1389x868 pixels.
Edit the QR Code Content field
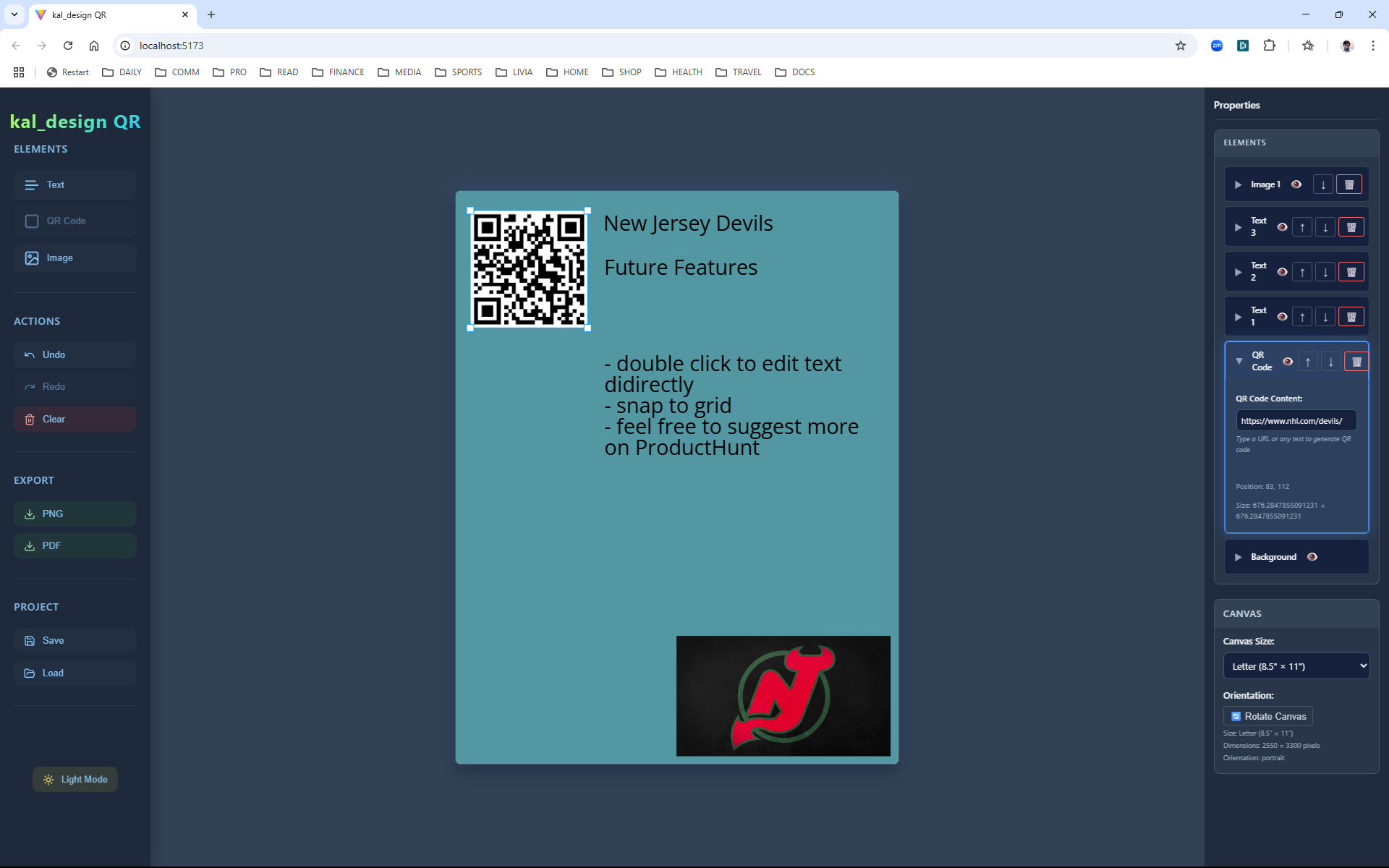tap(1296, 421)
